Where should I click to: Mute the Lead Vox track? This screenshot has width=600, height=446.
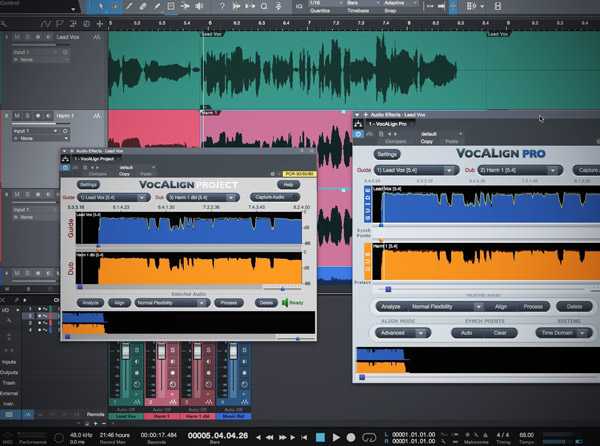(x=17, y=37)
